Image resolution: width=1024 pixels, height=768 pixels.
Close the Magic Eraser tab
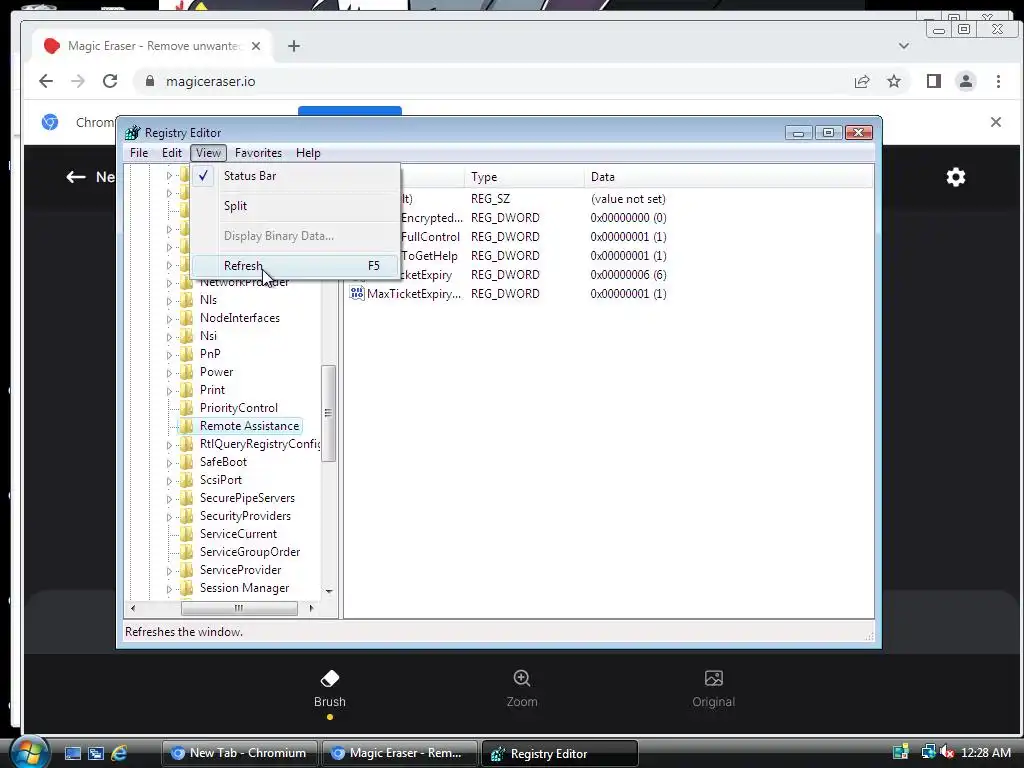pyautogui.click(x=256, y=46)
